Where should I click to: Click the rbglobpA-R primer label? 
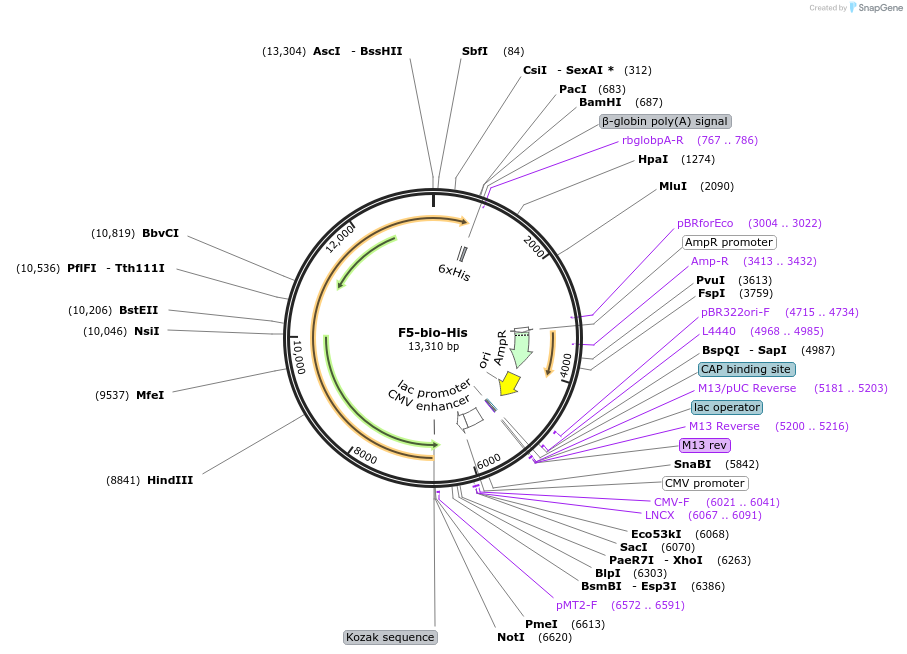(x=652, y=140)
